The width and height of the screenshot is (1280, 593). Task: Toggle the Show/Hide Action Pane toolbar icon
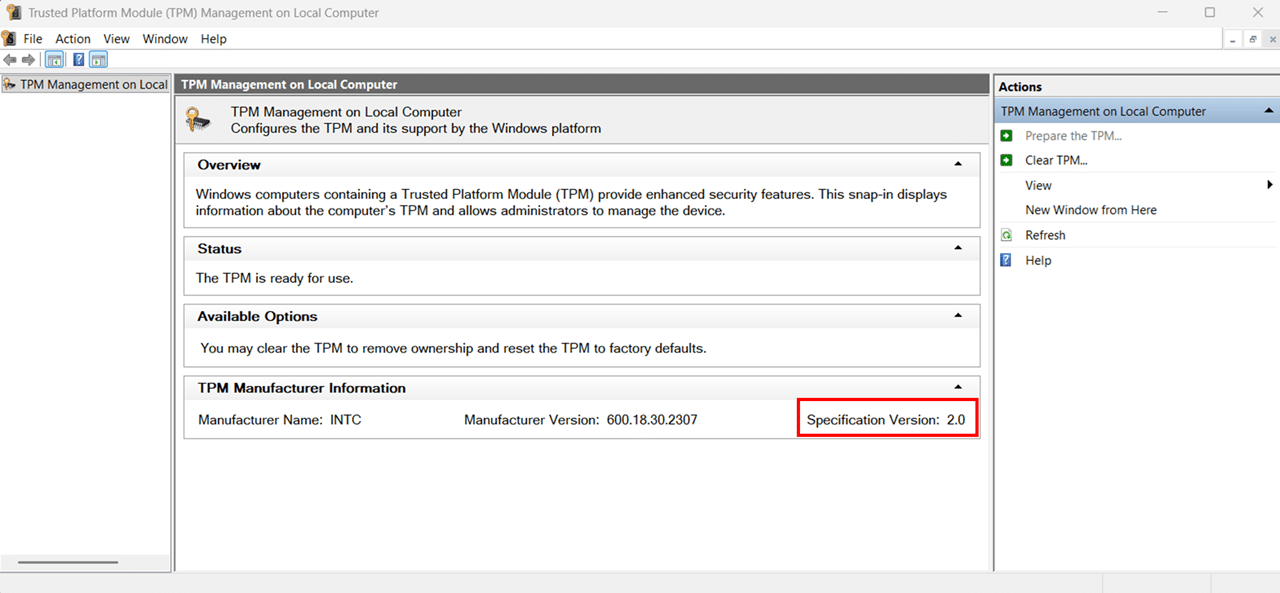pyautogui.click(x=98, y=60)
